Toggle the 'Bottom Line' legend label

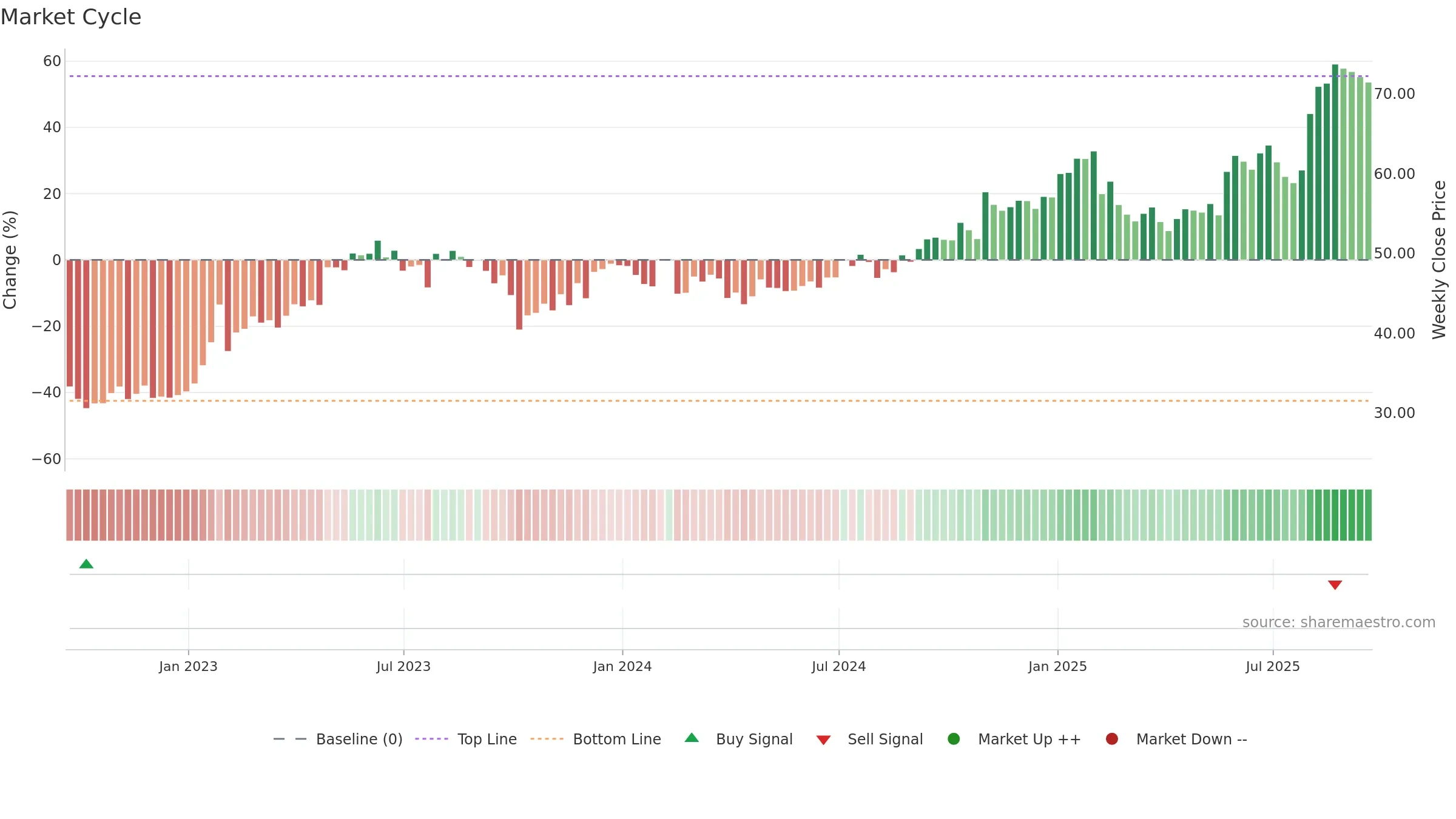coord(617,740)
